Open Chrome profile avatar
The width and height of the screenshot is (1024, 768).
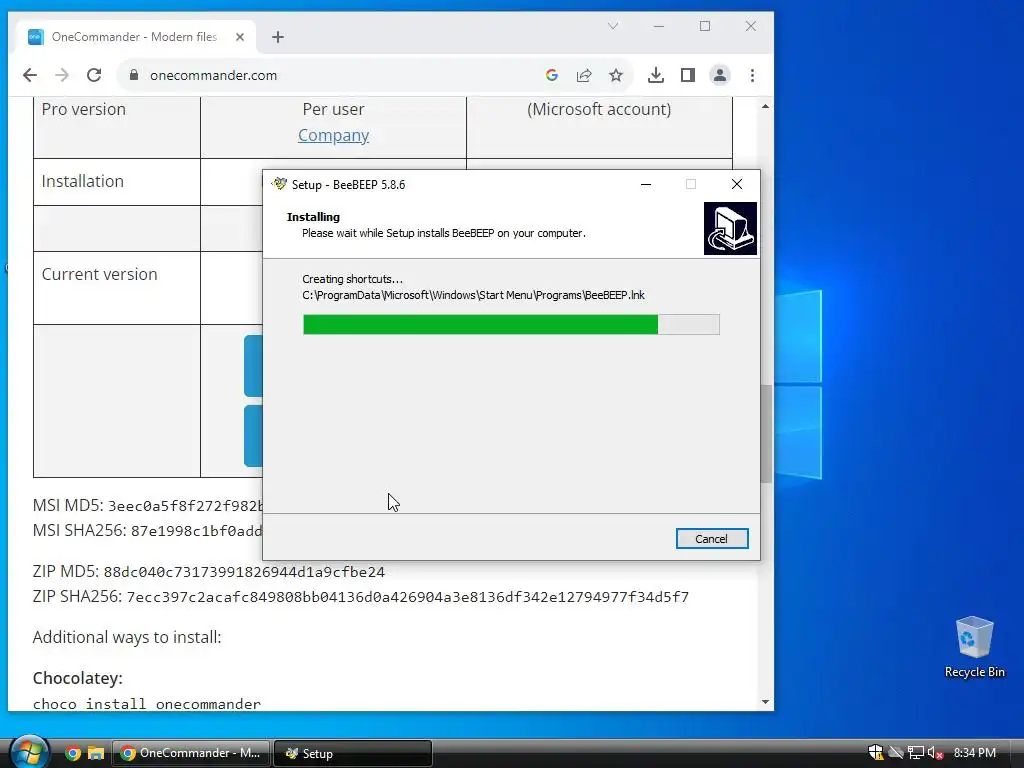coord(720,75)
